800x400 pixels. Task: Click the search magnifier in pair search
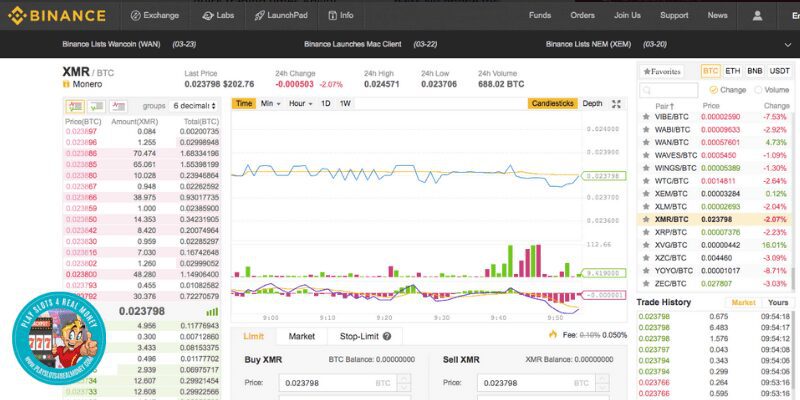click(x=647, y=90)
